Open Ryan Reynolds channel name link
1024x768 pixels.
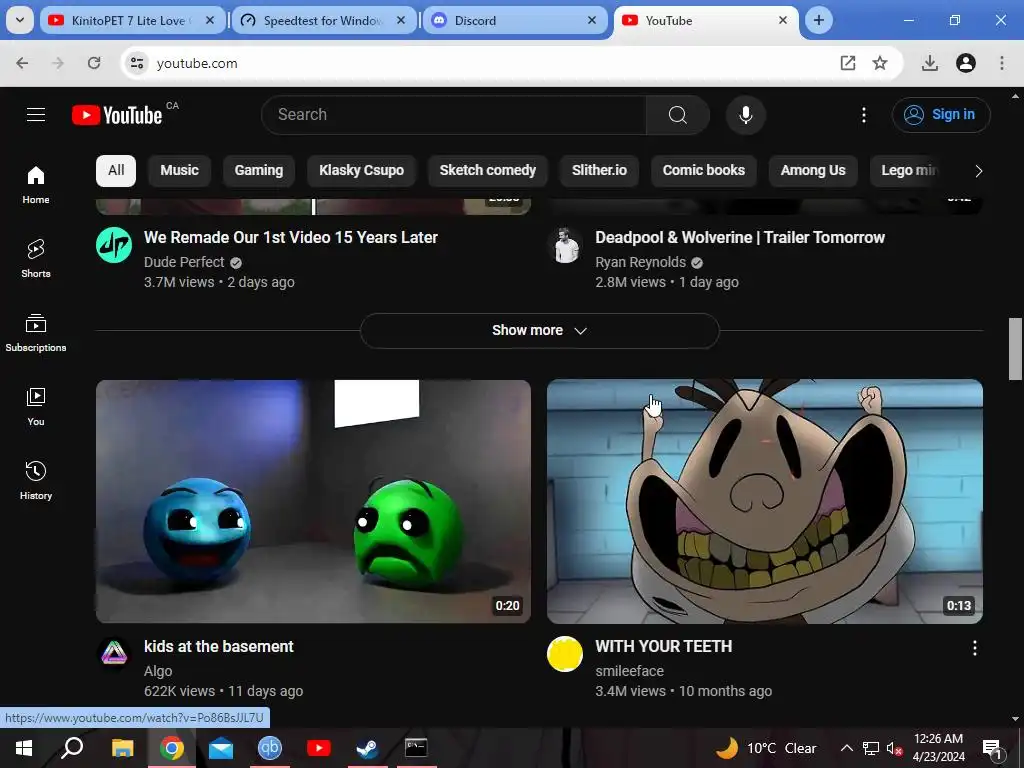641,262
